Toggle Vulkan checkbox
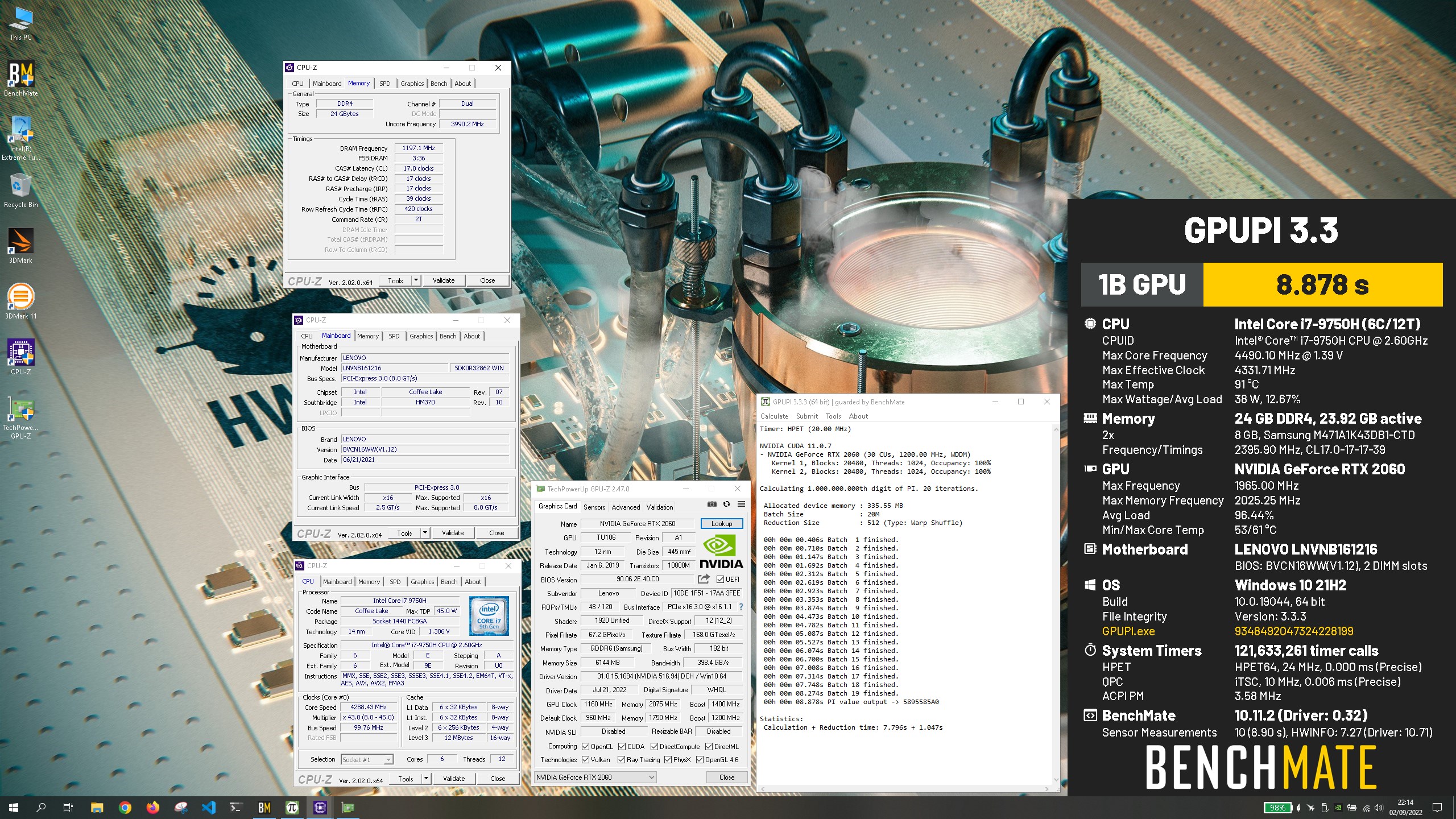This screenshot has height=819, width=1456. 585,759
